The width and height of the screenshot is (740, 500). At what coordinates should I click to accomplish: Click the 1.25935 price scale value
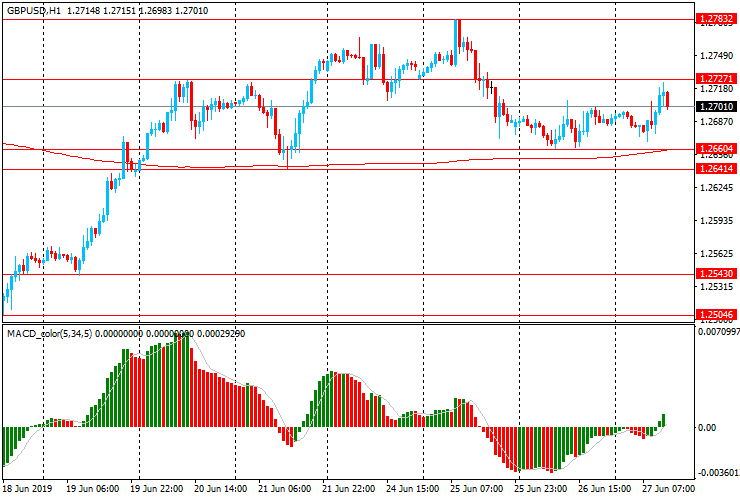point(717,220)
